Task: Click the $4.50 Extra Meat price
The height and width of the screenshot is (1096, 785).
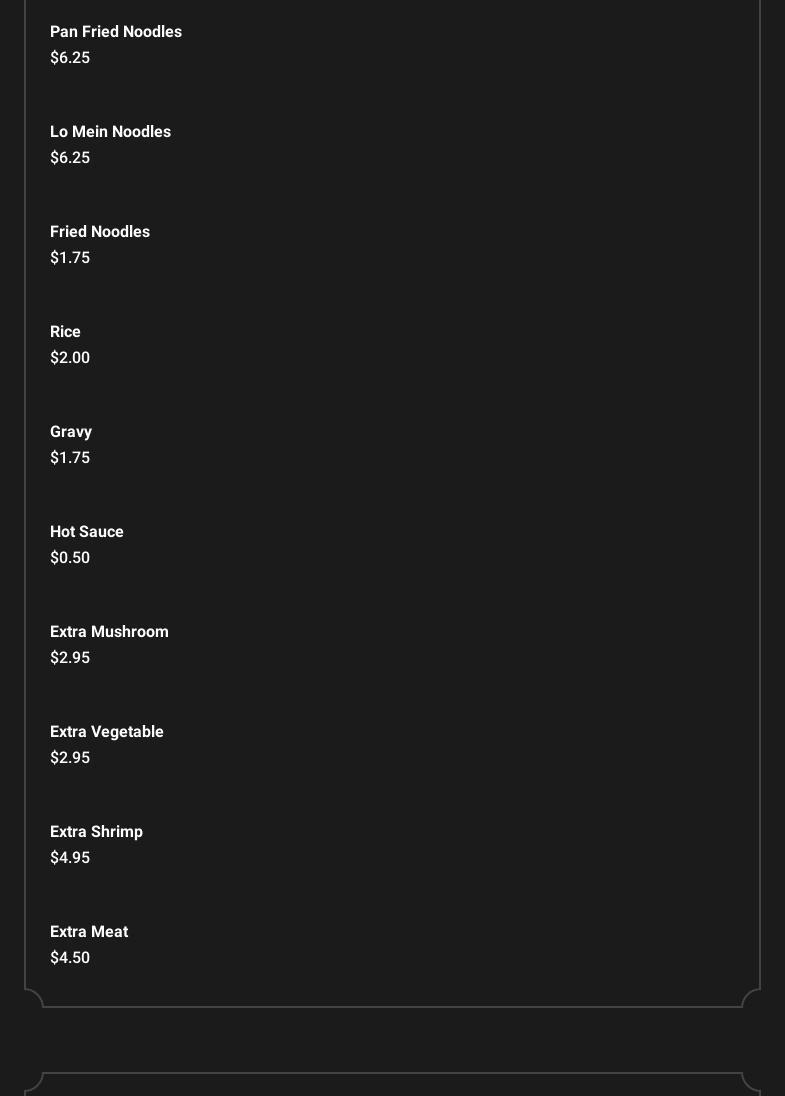Action: click(70, 958)
